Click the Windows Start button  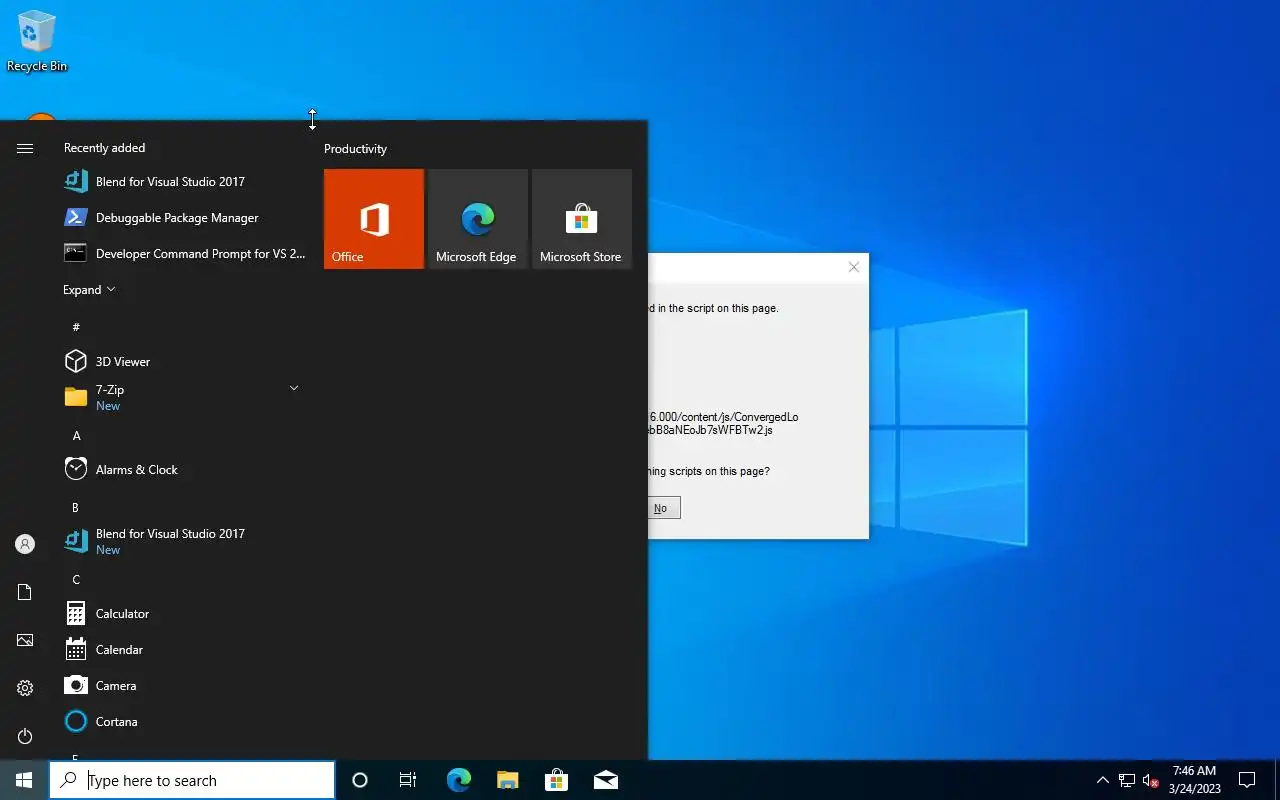tap(24, 780)
